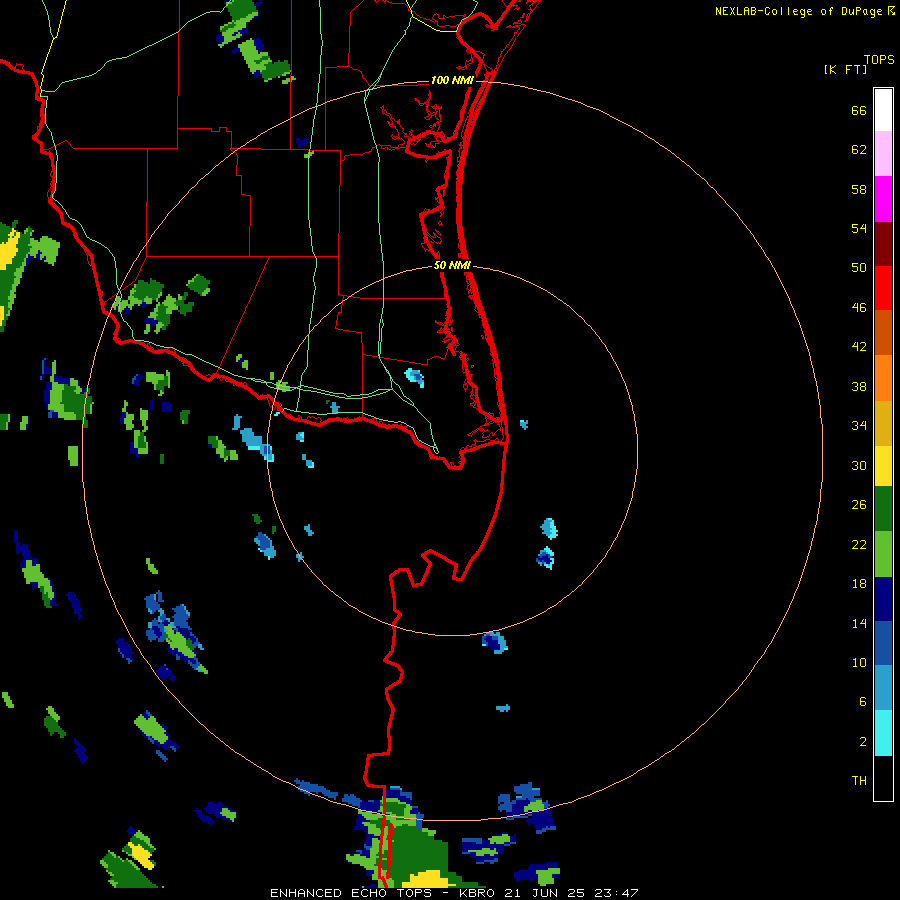Click the orange 38-42 legend swatch
The image size is (900, 900).
pos(883,378)
